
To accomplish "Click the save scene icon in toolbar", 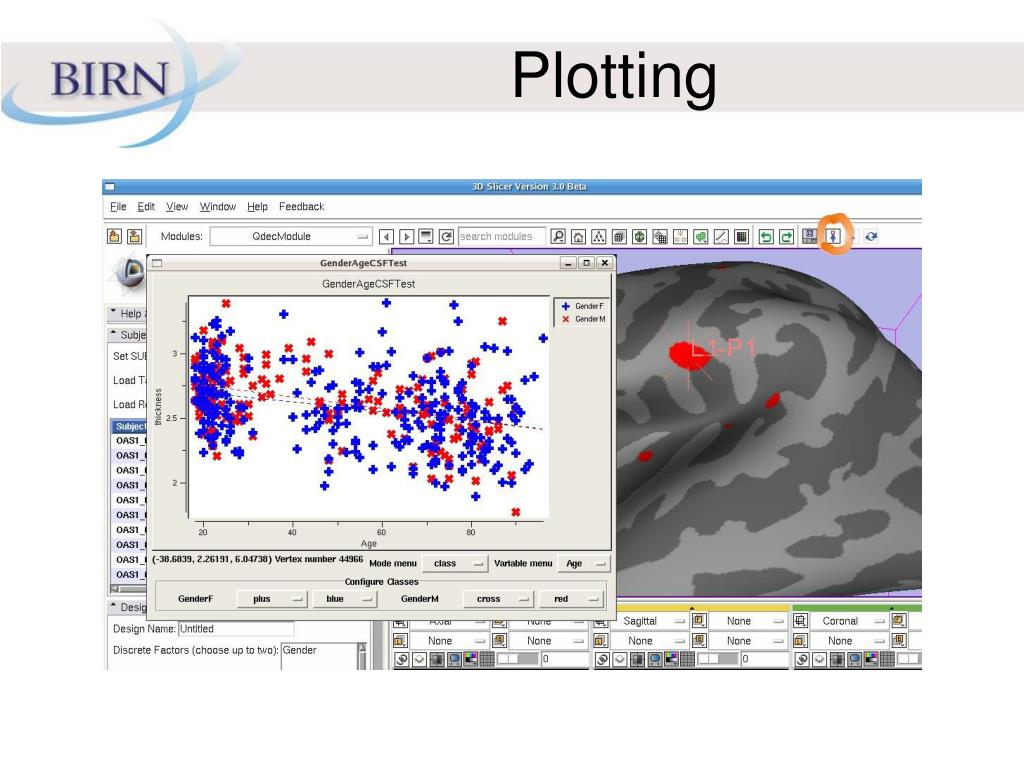I will 135,236.
